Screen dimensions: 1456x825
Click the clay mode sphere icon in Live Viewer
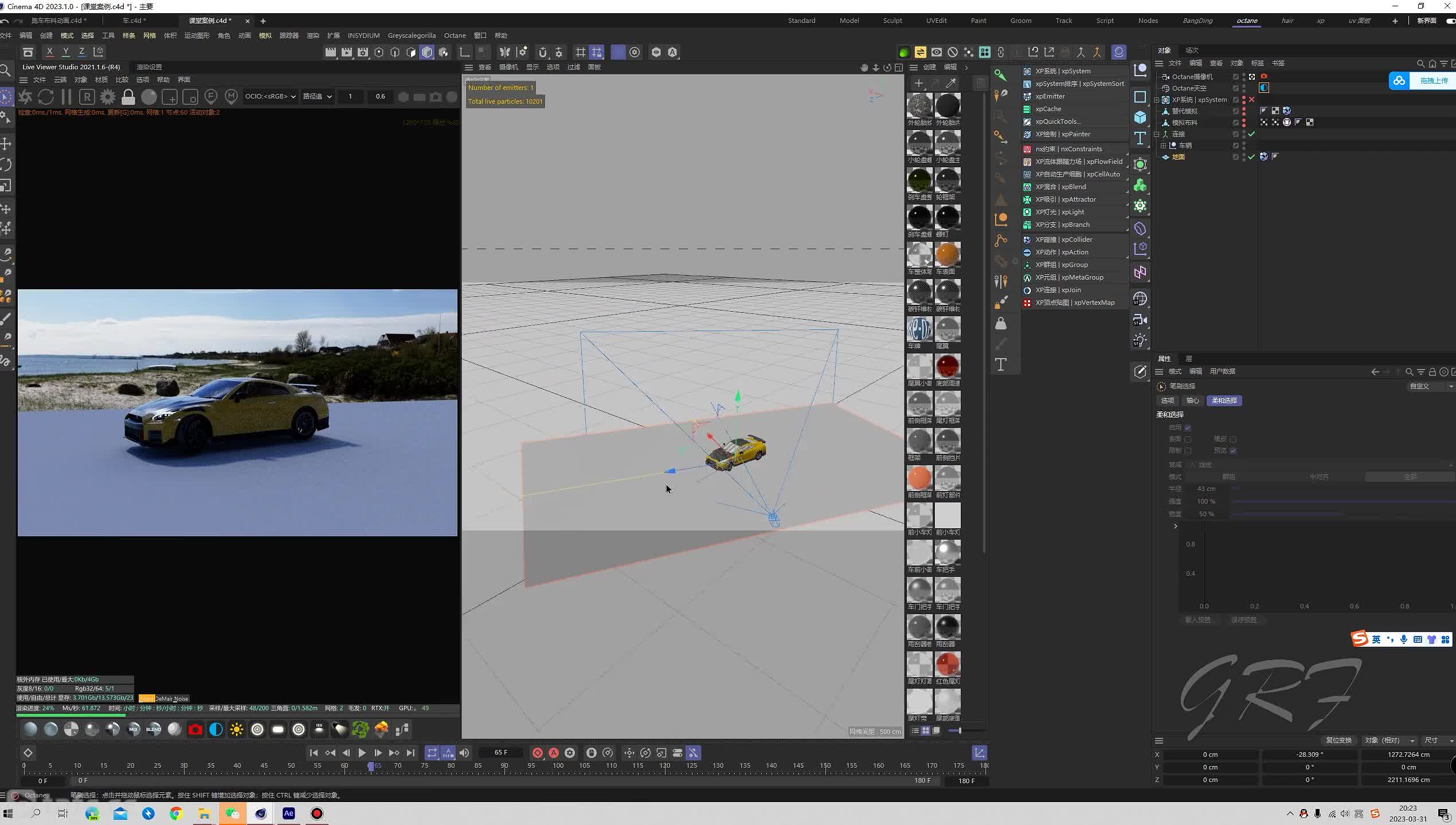[149, 97]
